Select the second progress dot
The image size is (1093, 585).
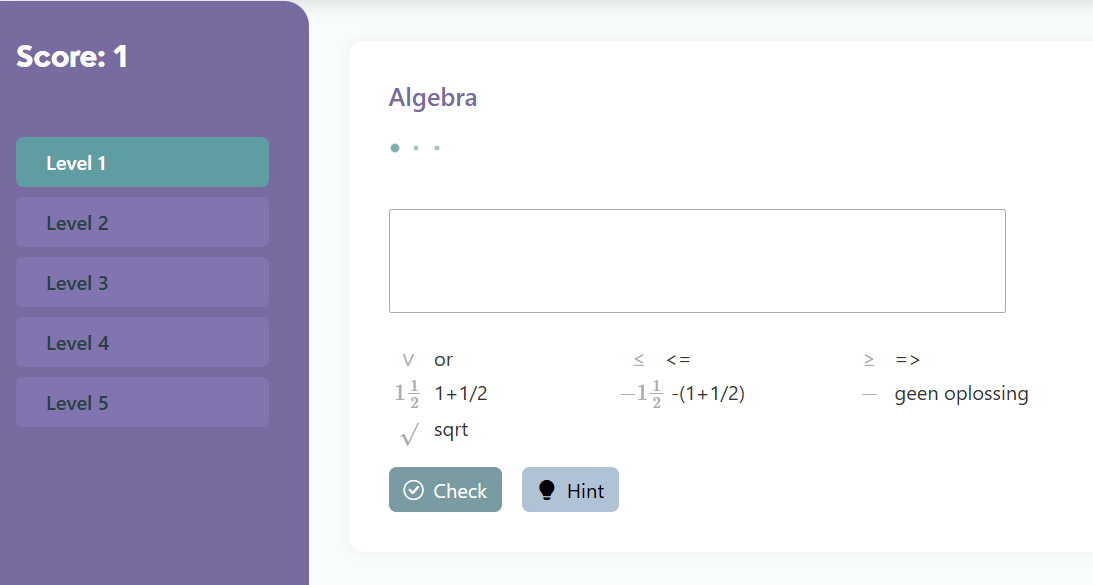point(416,148)
